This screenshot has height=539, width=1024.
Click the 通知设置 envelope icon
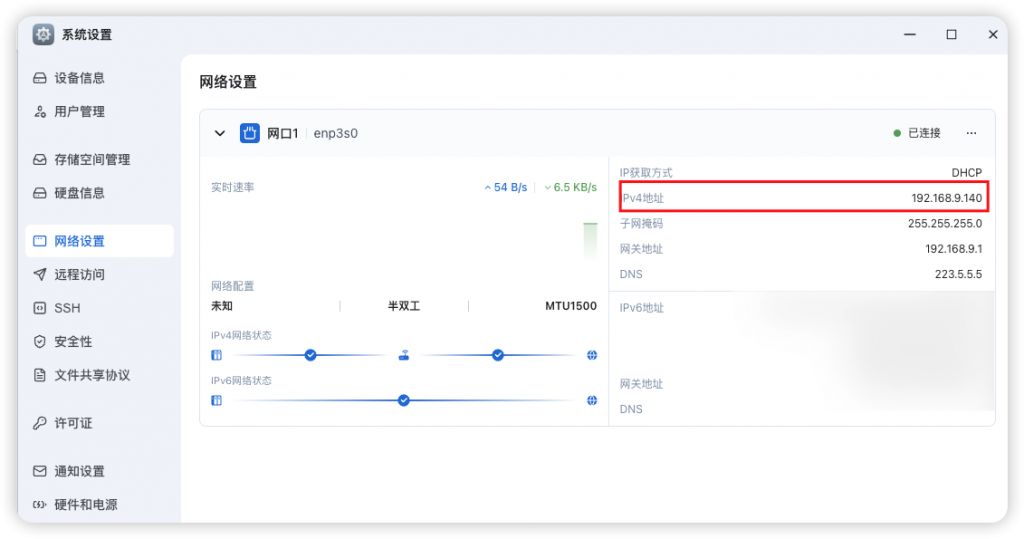[x=40, y=471]
